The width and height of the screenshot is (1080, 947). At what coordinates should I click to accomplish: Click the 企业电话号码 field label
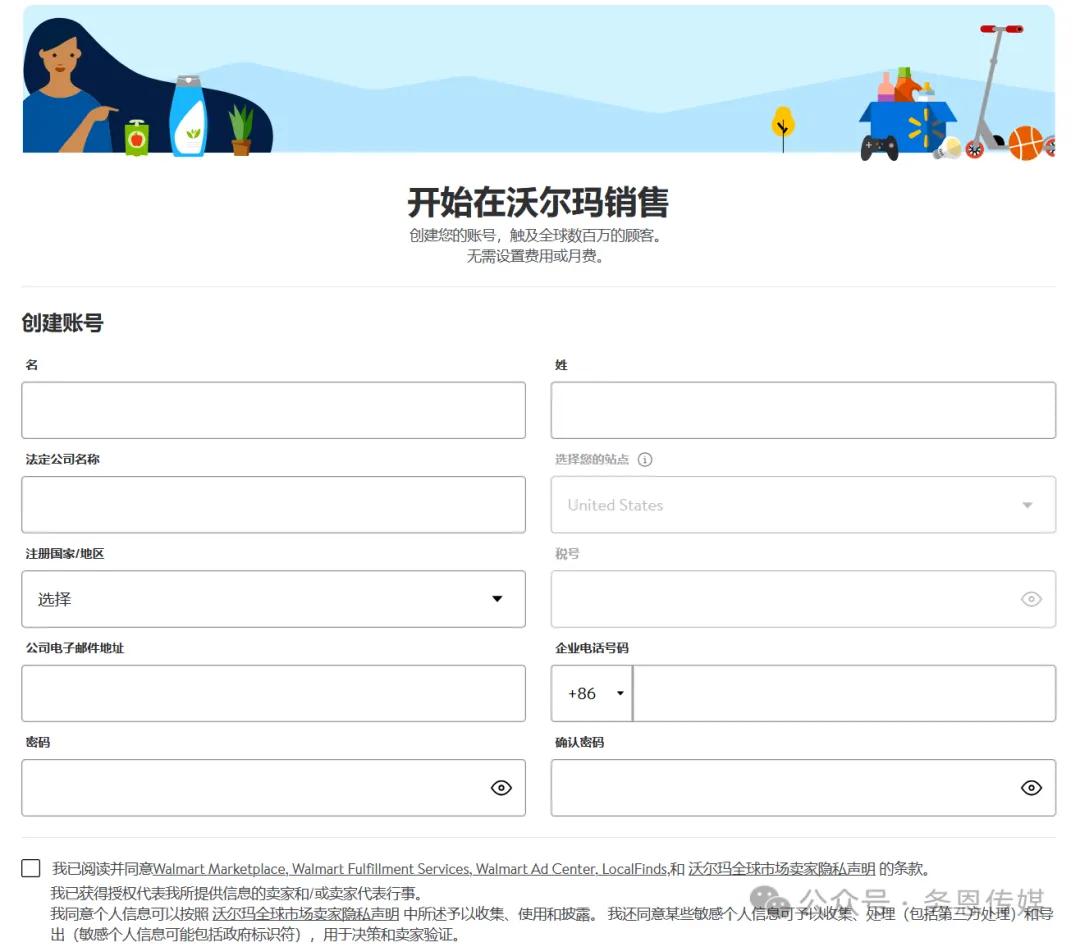click(x=592, y=648)
